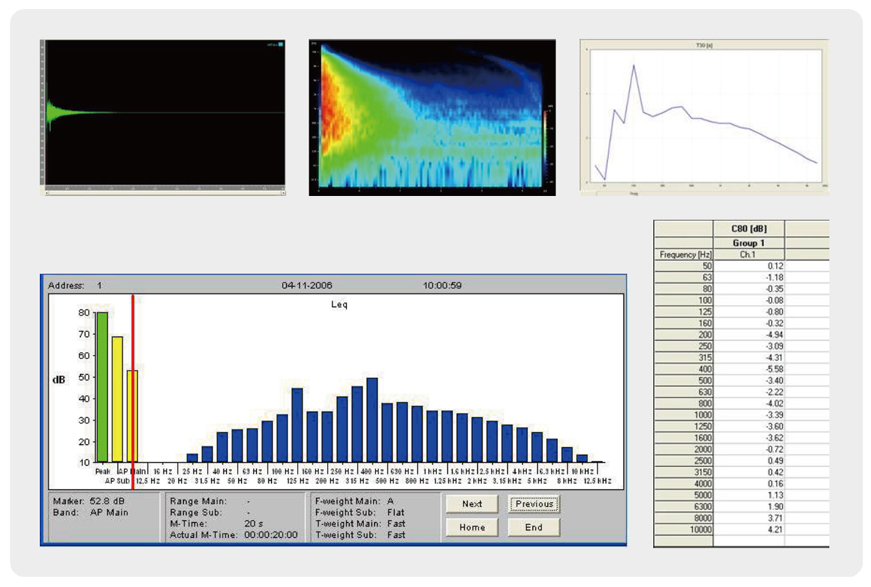Screen dimensions: 871x587
Task: Select the C80 [dB] column header
Action: 749,228
